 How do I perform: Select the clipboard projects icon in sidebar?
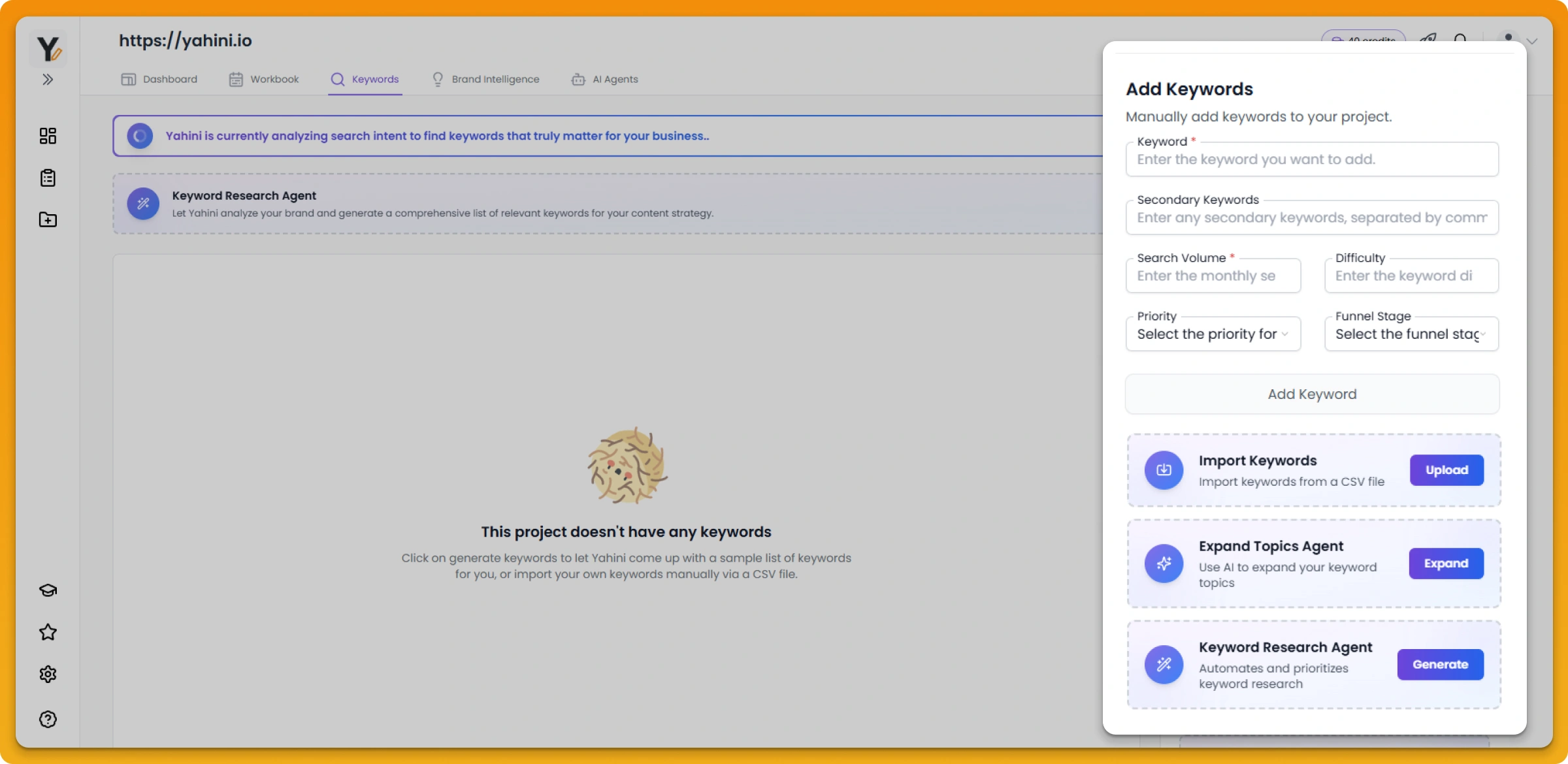[48, 178]
